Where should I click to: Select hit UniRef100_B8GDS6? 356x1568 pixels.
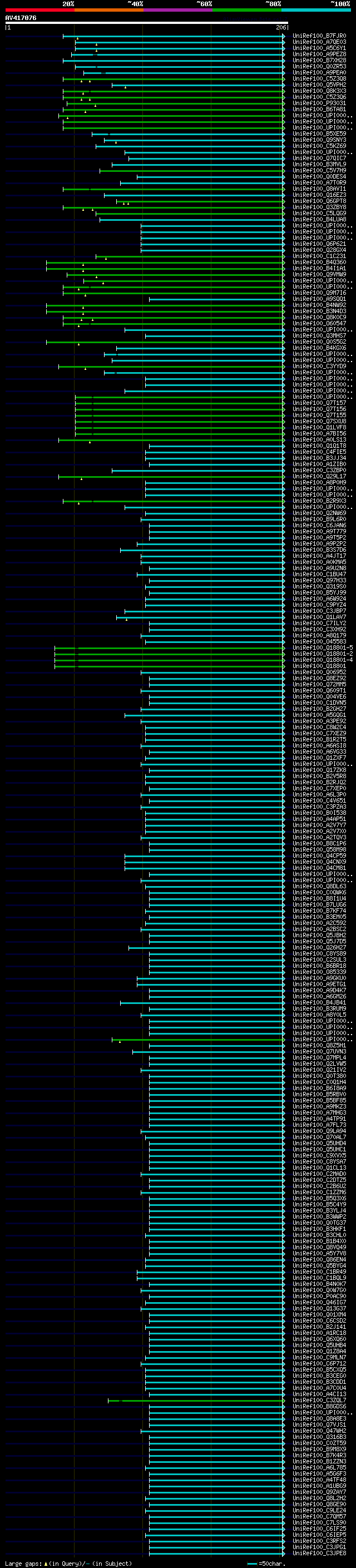[x=319, y=1406]
